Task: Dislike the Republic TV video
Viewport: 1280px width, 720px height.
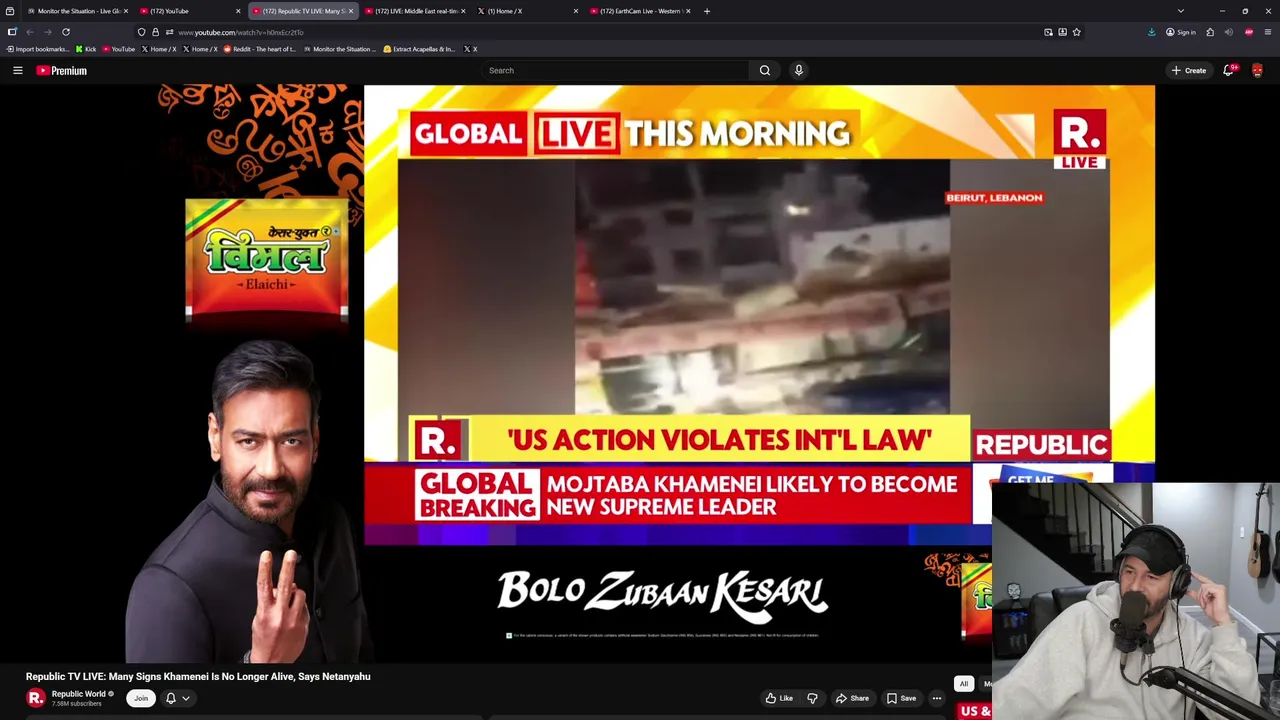Action: click(812, 698)
